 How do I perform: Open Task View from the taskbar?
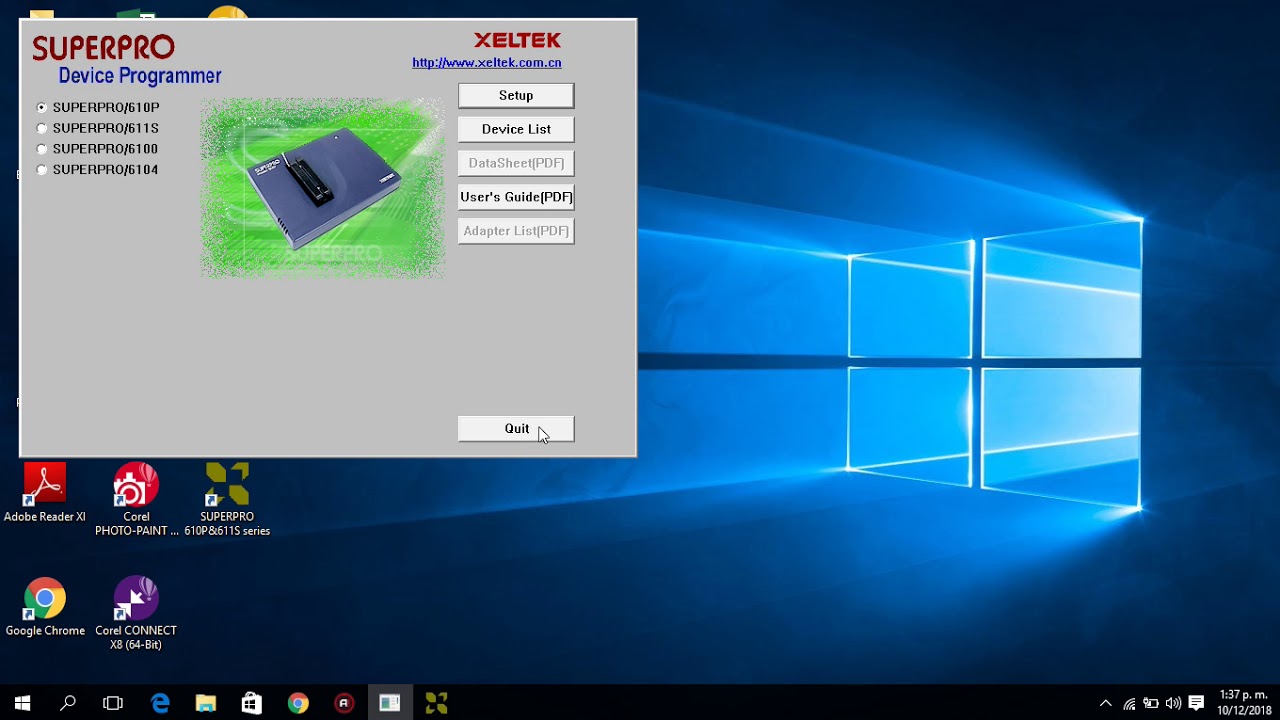pos(113,703)
